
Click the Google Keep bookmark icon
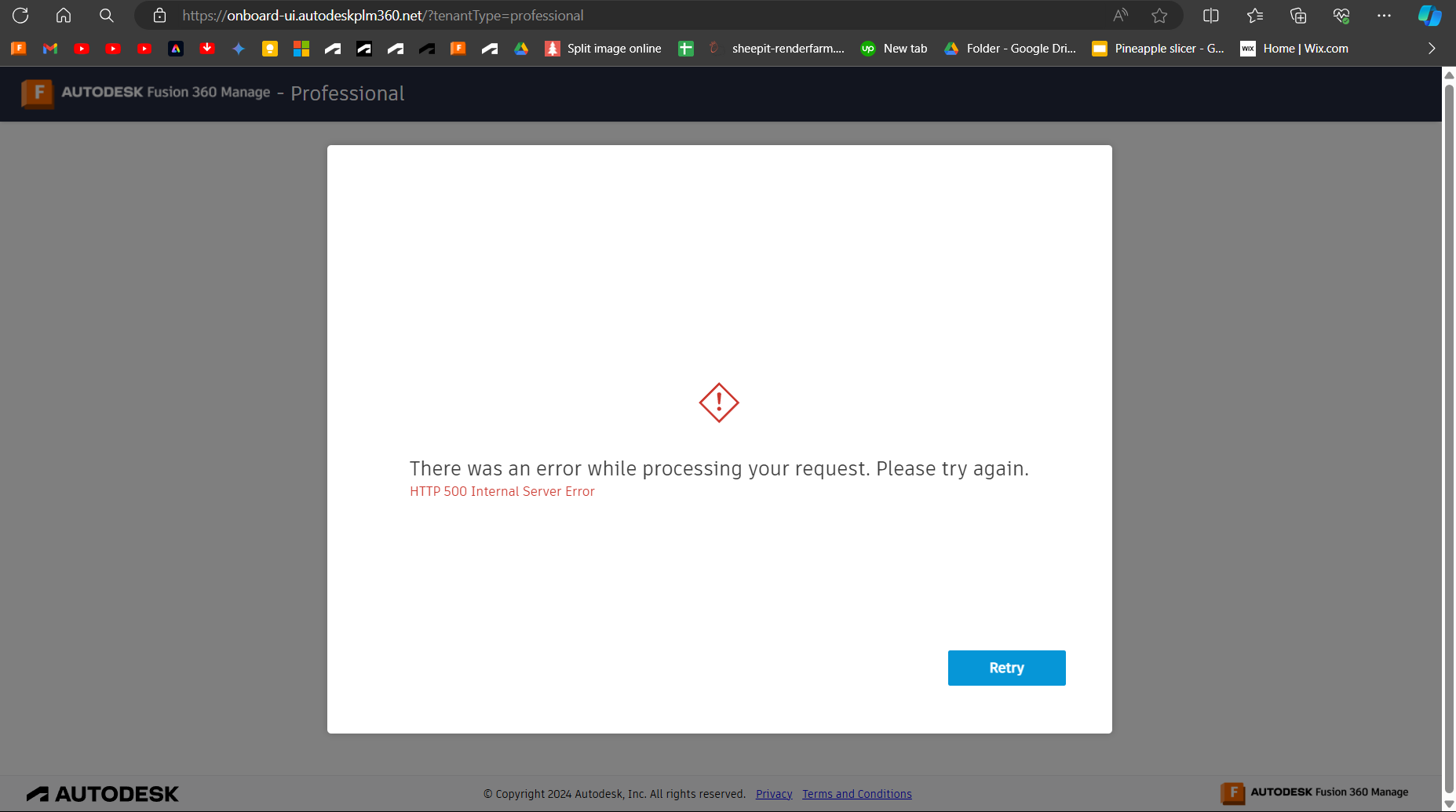[x=269, y=48]
